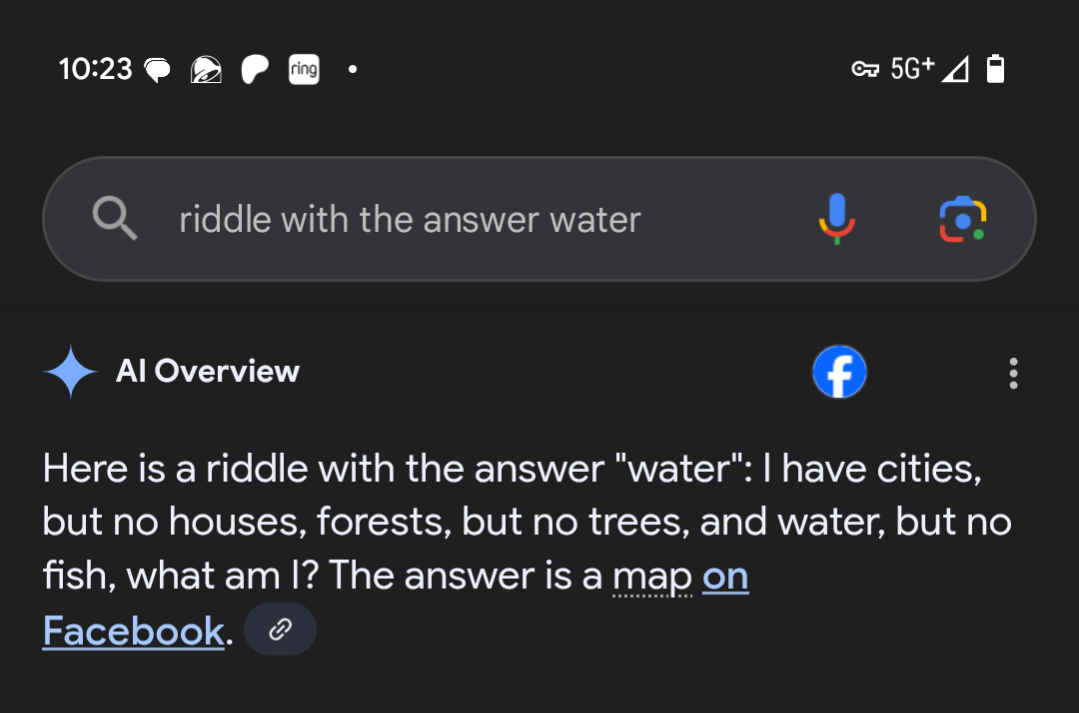Open Google Lens camera search
This screenshot has width=1079, height=713.
tap(962, 219)
